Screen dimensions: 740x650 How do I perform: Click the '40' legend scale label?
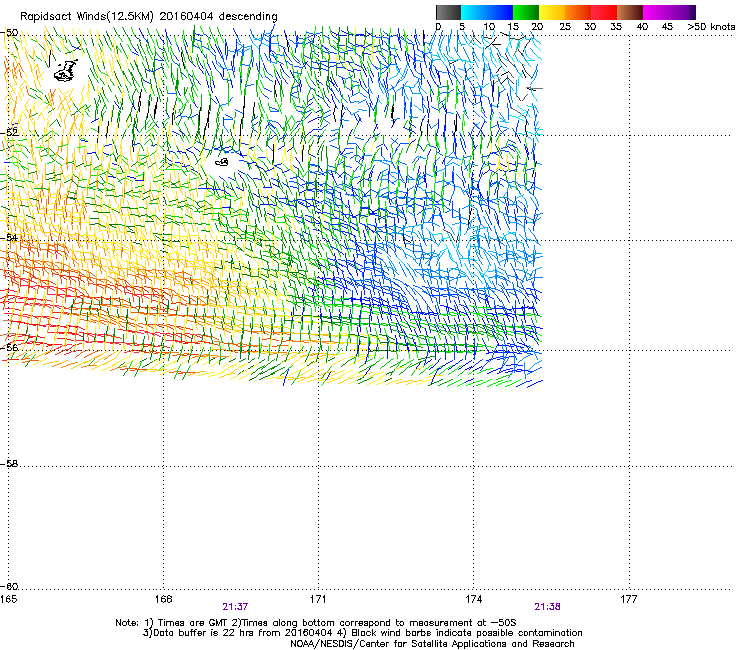pyautogui.click(x=642, y=27)
